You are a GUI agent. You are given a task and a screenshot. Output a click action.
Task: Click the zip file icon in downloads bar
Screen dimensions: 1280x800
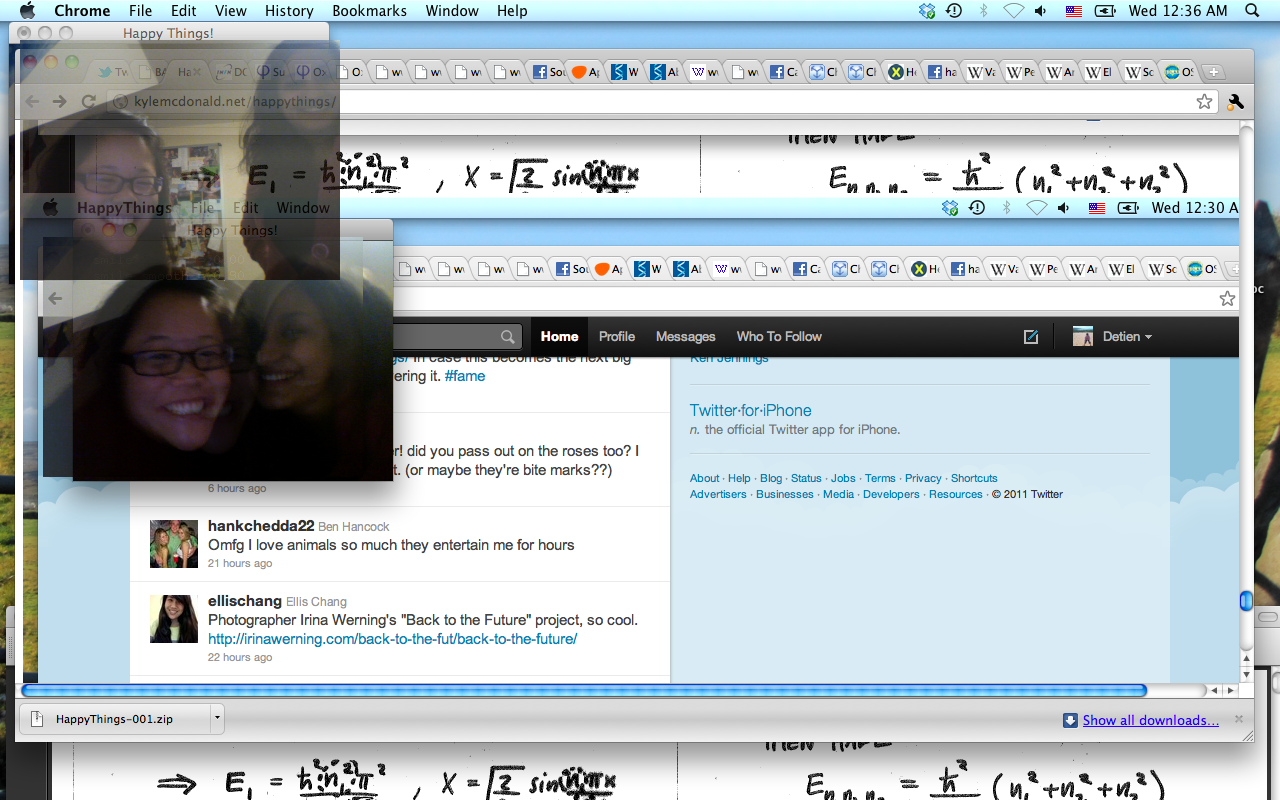tap(38, 718)
